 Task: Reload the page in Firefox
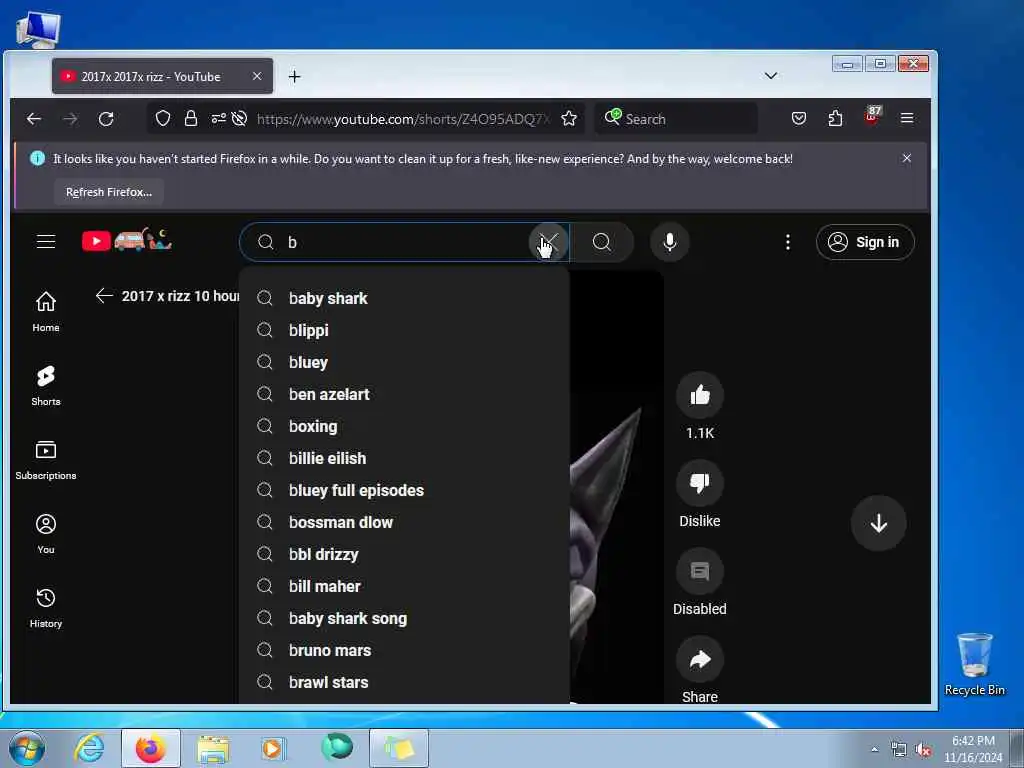(x=106, y=119)
